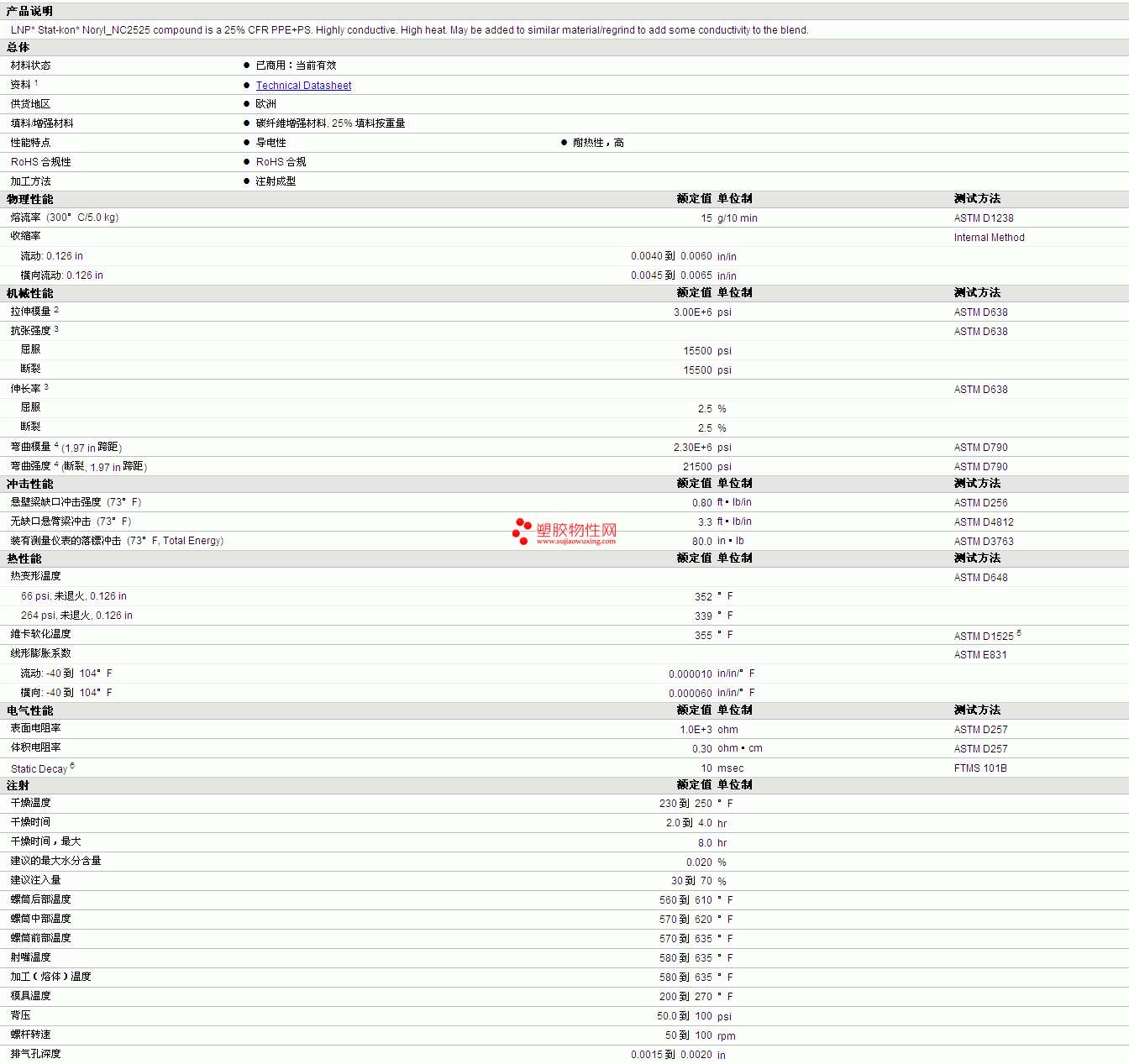The height and width of the screenshot is (1064, 1129).
Task: Select max moisture content value 0.020
Action: 699,862
